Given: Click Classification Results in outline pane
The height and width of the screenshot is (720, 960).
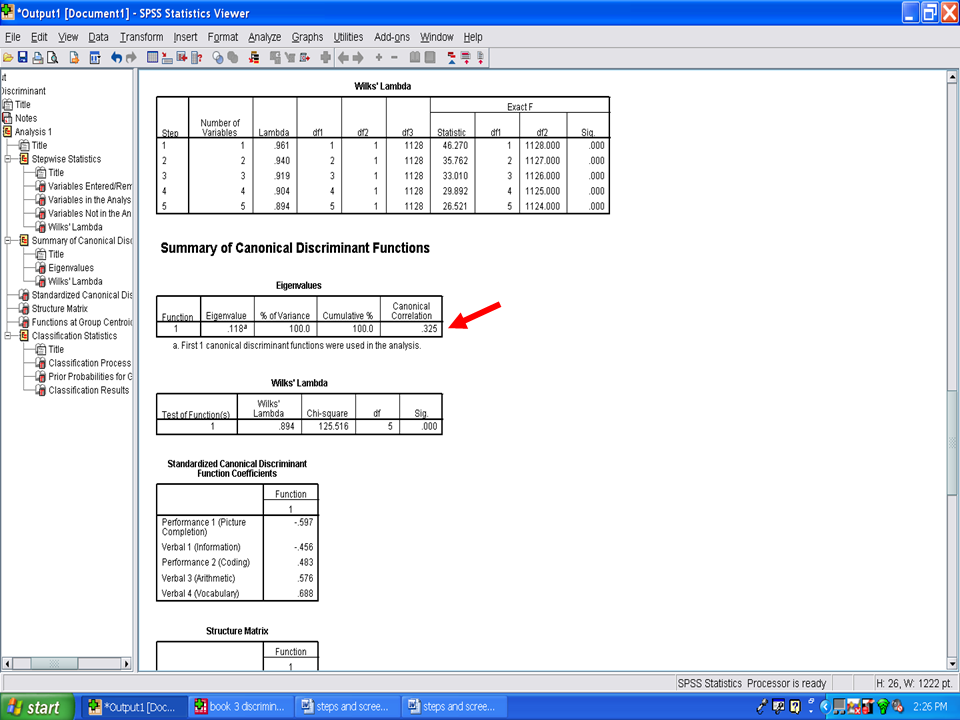Looking at the screenshot, I should [88, 390].
